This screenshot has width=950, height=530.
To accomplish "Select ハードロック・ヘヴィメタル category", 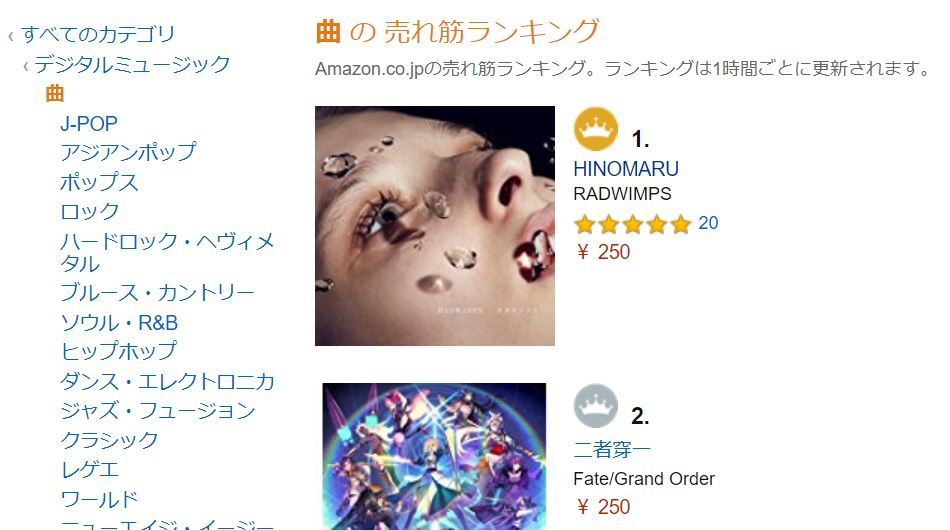I will tap(167, 253).
